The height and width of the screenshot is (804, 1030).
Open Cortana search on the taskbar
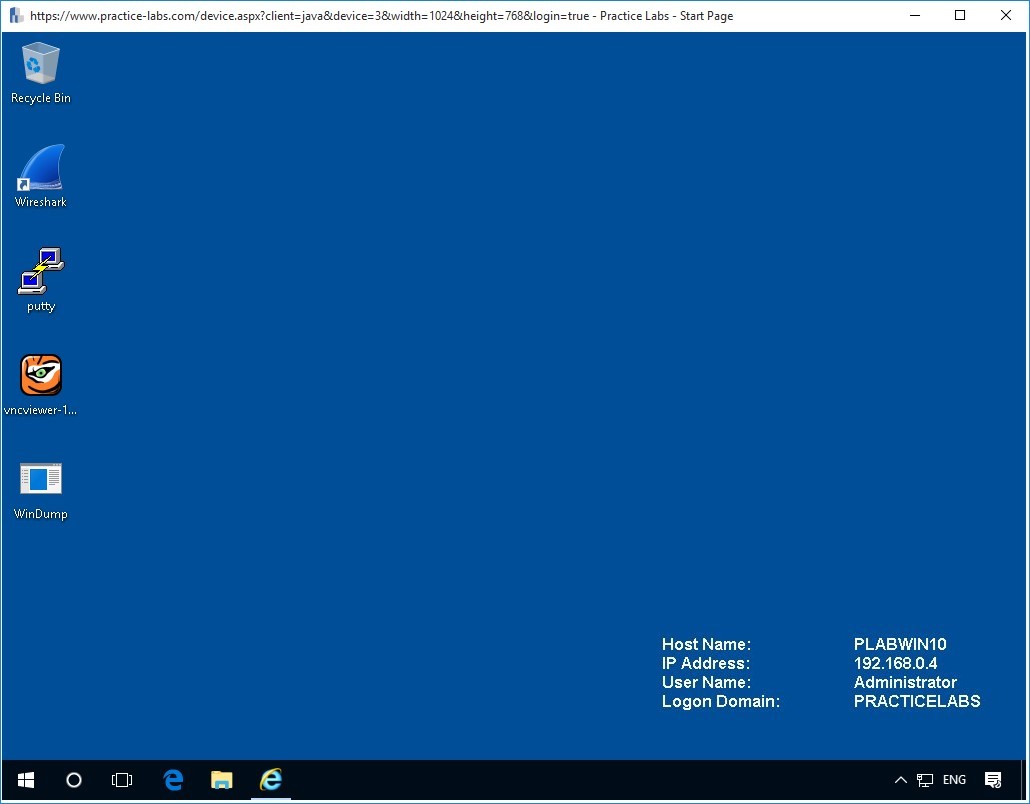click(73, 780)
